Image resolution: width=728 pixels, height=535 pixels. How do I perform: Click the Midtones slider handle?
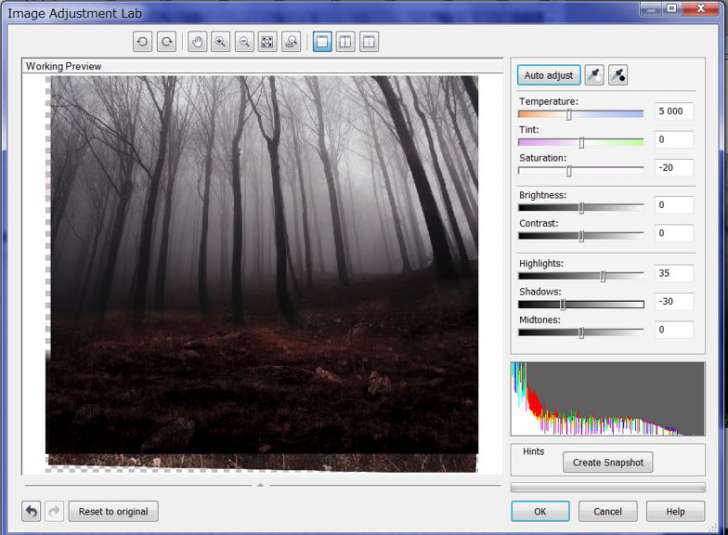581,333
